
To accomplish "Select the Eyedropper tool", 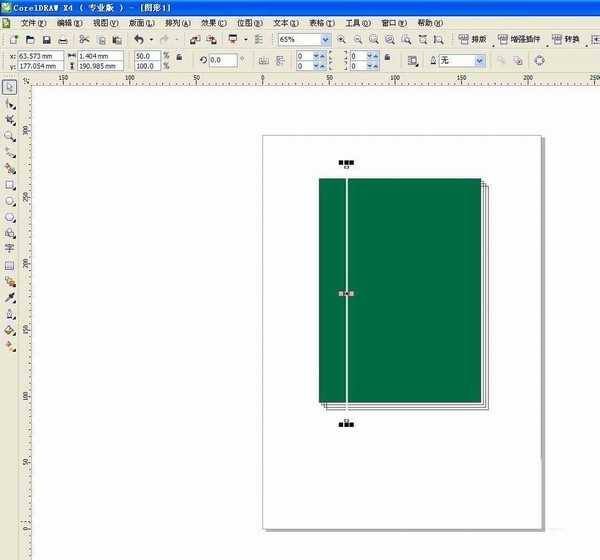I will click(10, 297).
